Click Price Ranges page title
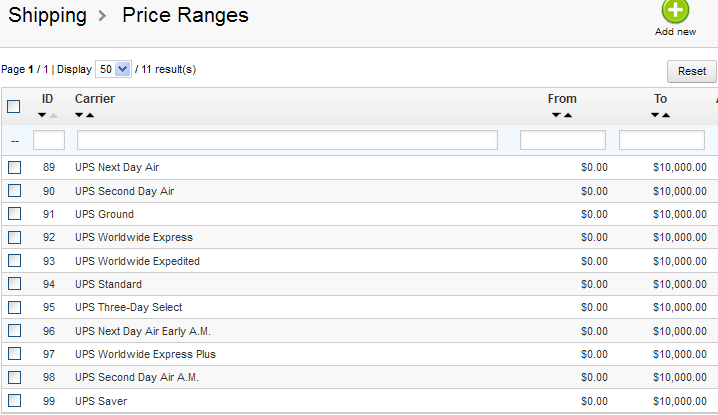Image resolution: width=718 pixels, height=415 pixels. (185, 15)
